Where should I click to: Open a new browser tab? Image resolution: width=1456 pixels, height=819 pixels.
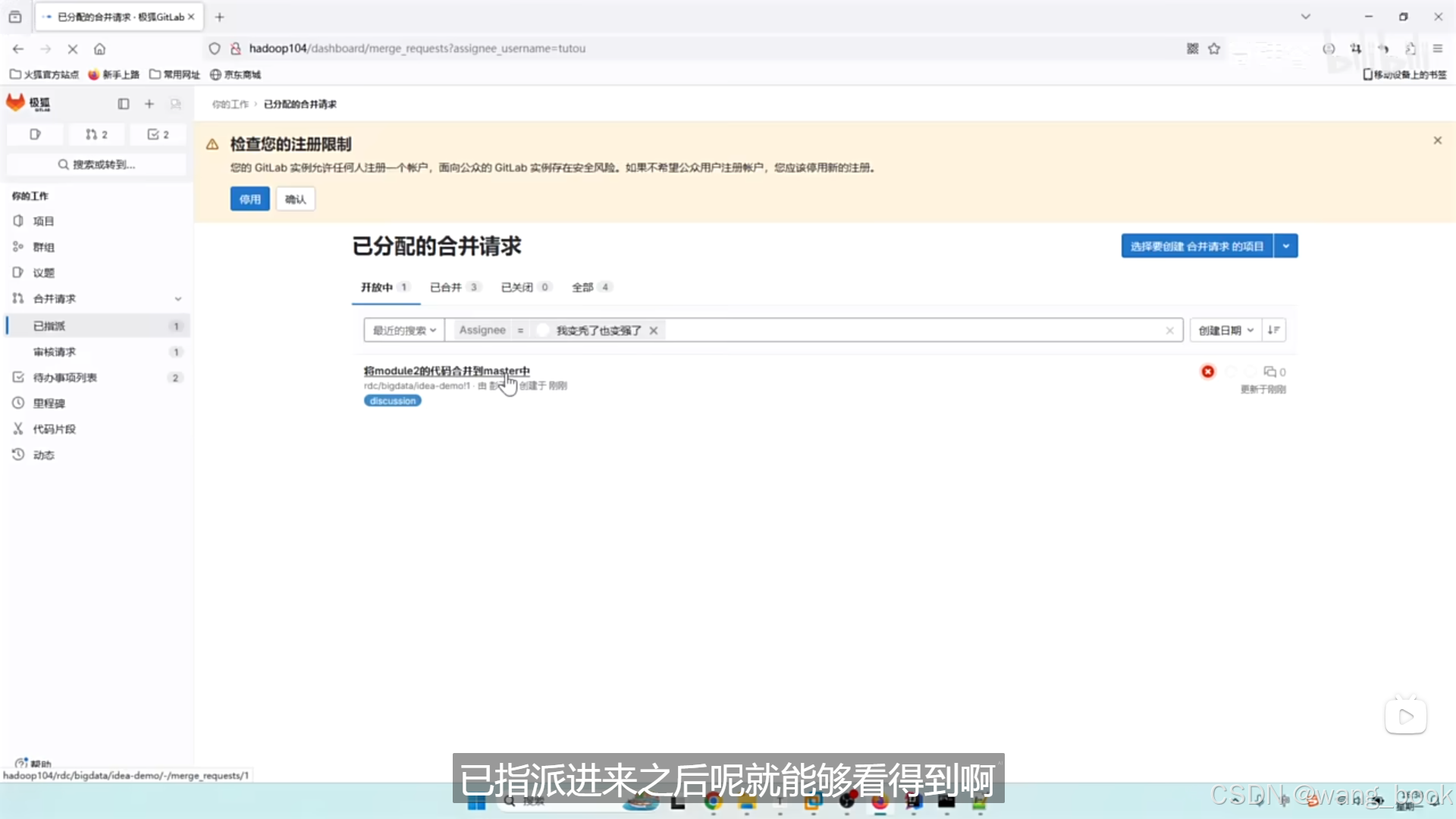219,17
